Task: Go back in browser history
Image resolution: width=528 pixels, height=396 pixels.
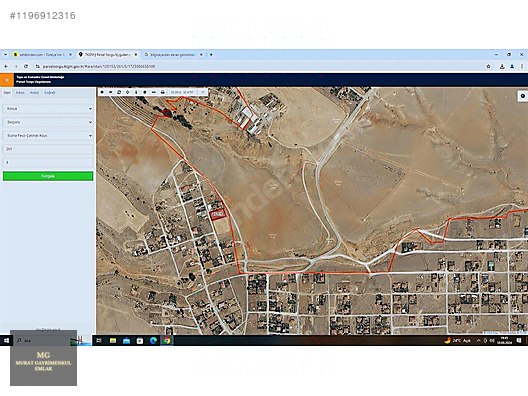Action: [x=6, y=66]
